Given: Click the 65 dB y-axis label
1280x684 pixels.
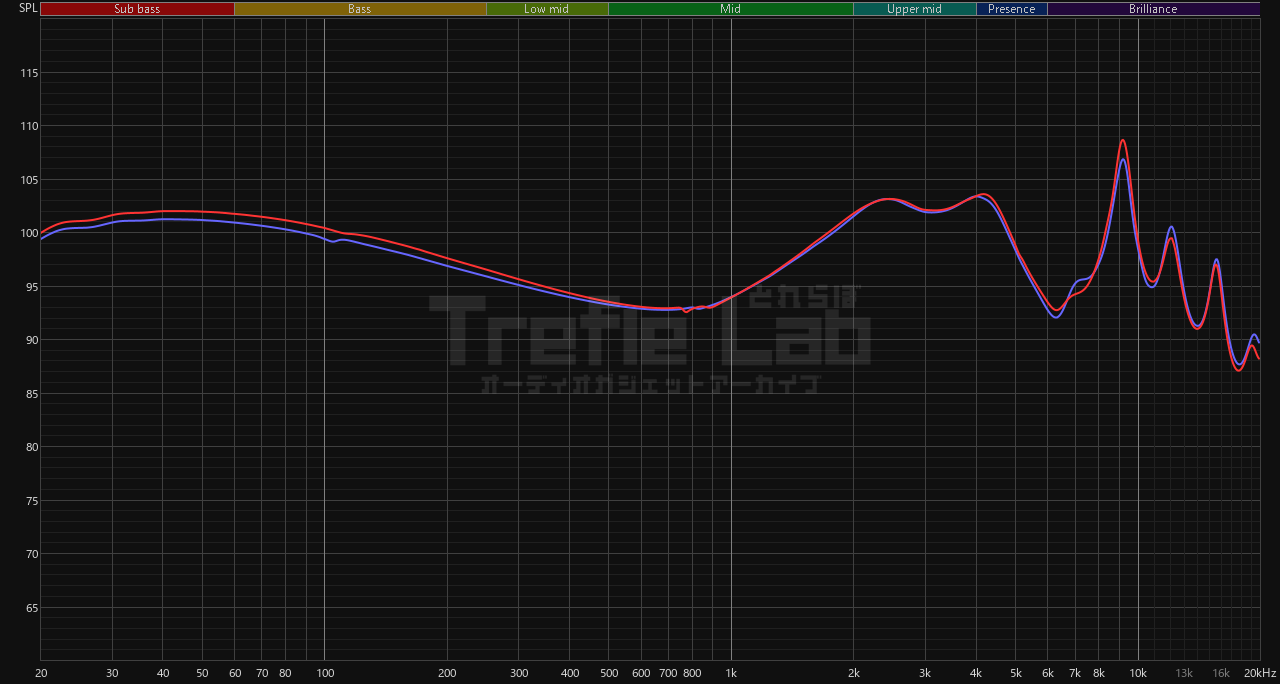Looking at the screenshot, I should (x=30, y=608).
